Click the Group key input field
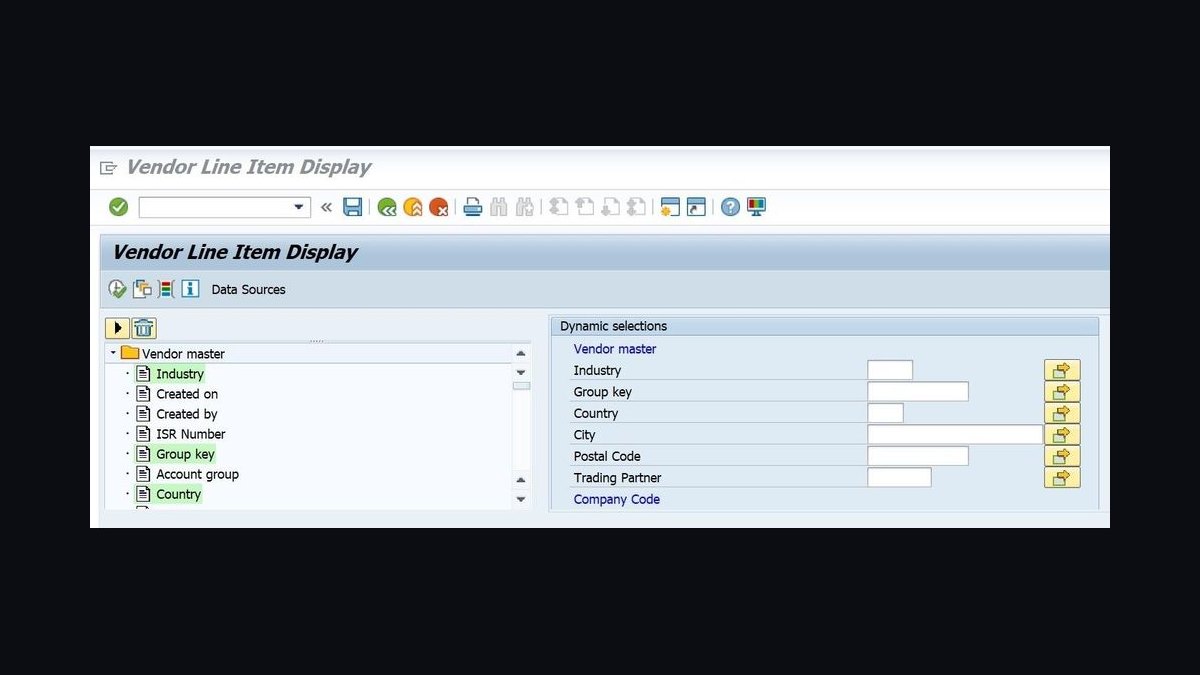Viewport: 1200px width, 675px height. tap(918, 392)
